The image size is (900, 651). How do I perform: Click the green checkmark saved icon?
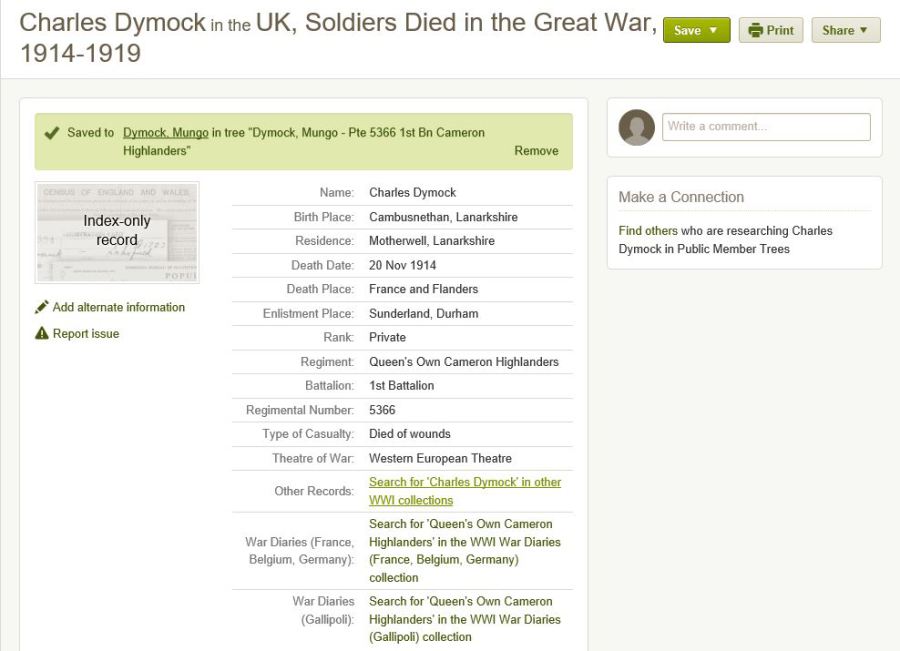(x=52, y=132)
